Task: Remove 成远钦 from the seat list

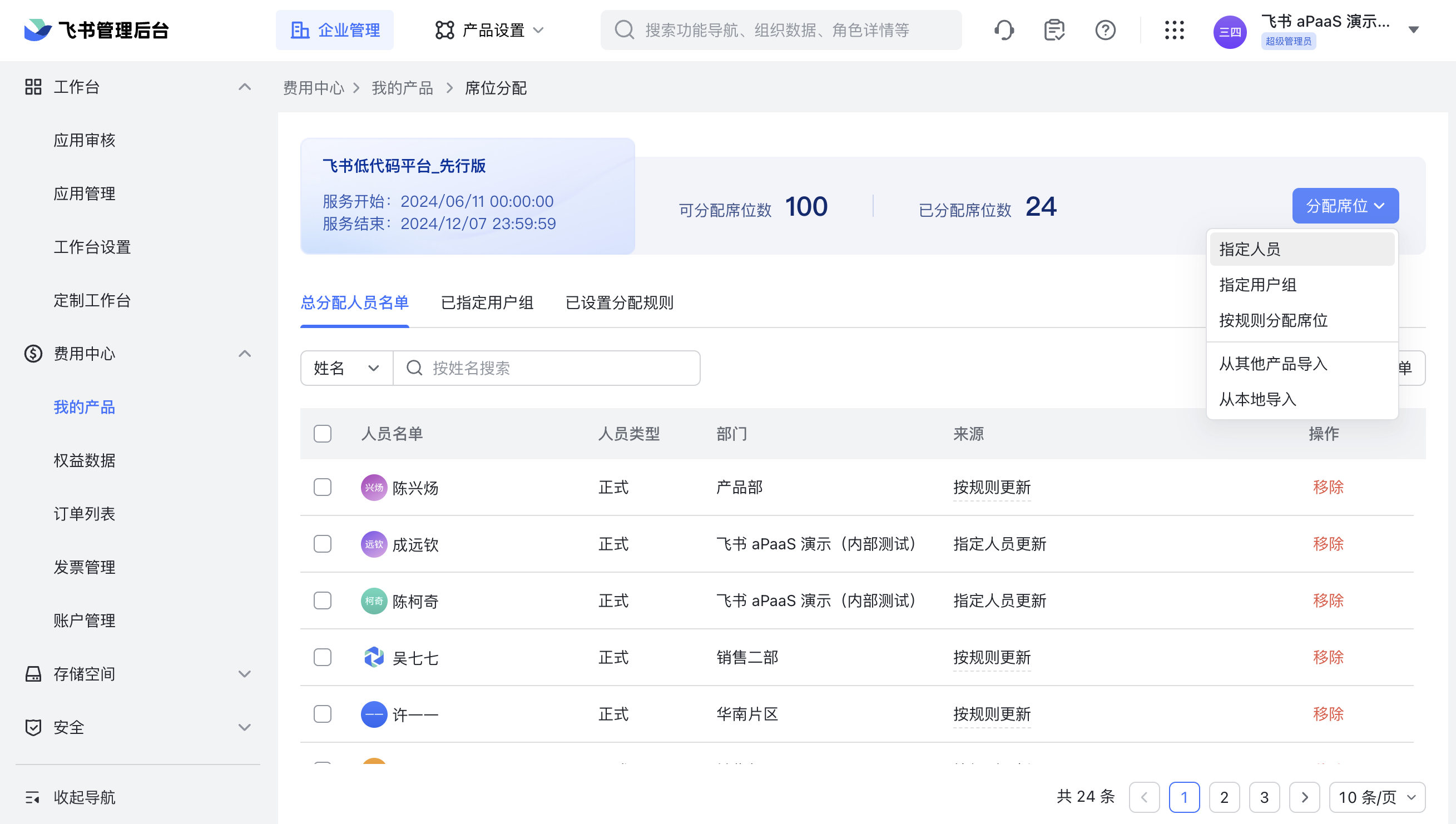Action: 1328,544
